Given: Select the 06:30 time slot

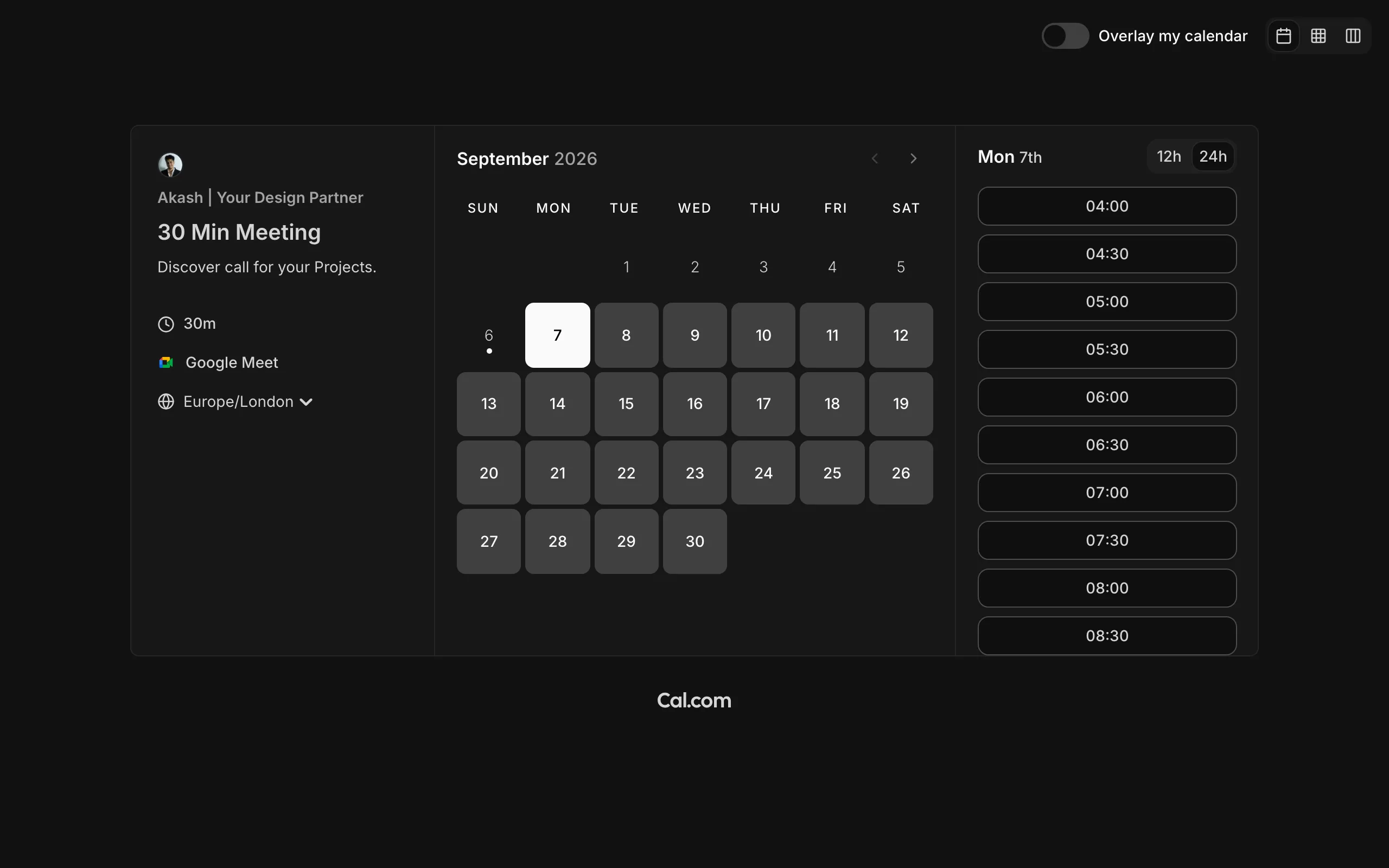Looking at the screenshot, I should point(1107,445).
